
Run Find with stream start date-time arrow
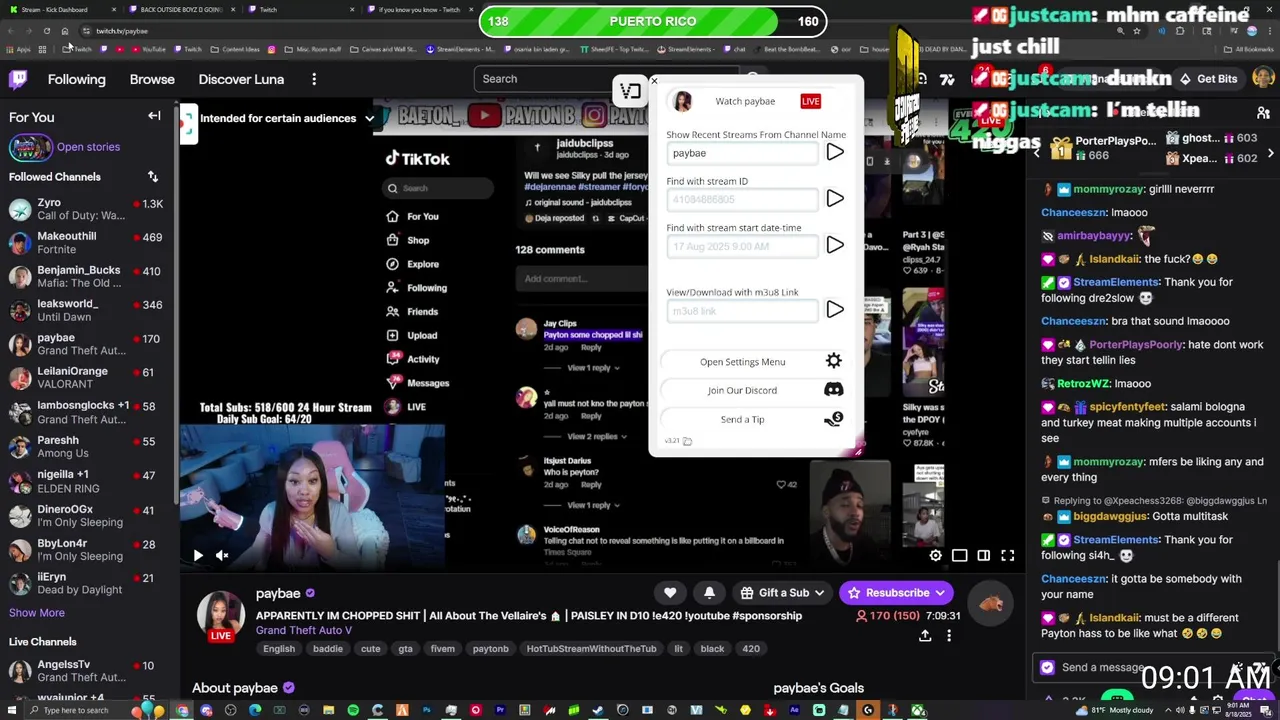pos(835,245)
